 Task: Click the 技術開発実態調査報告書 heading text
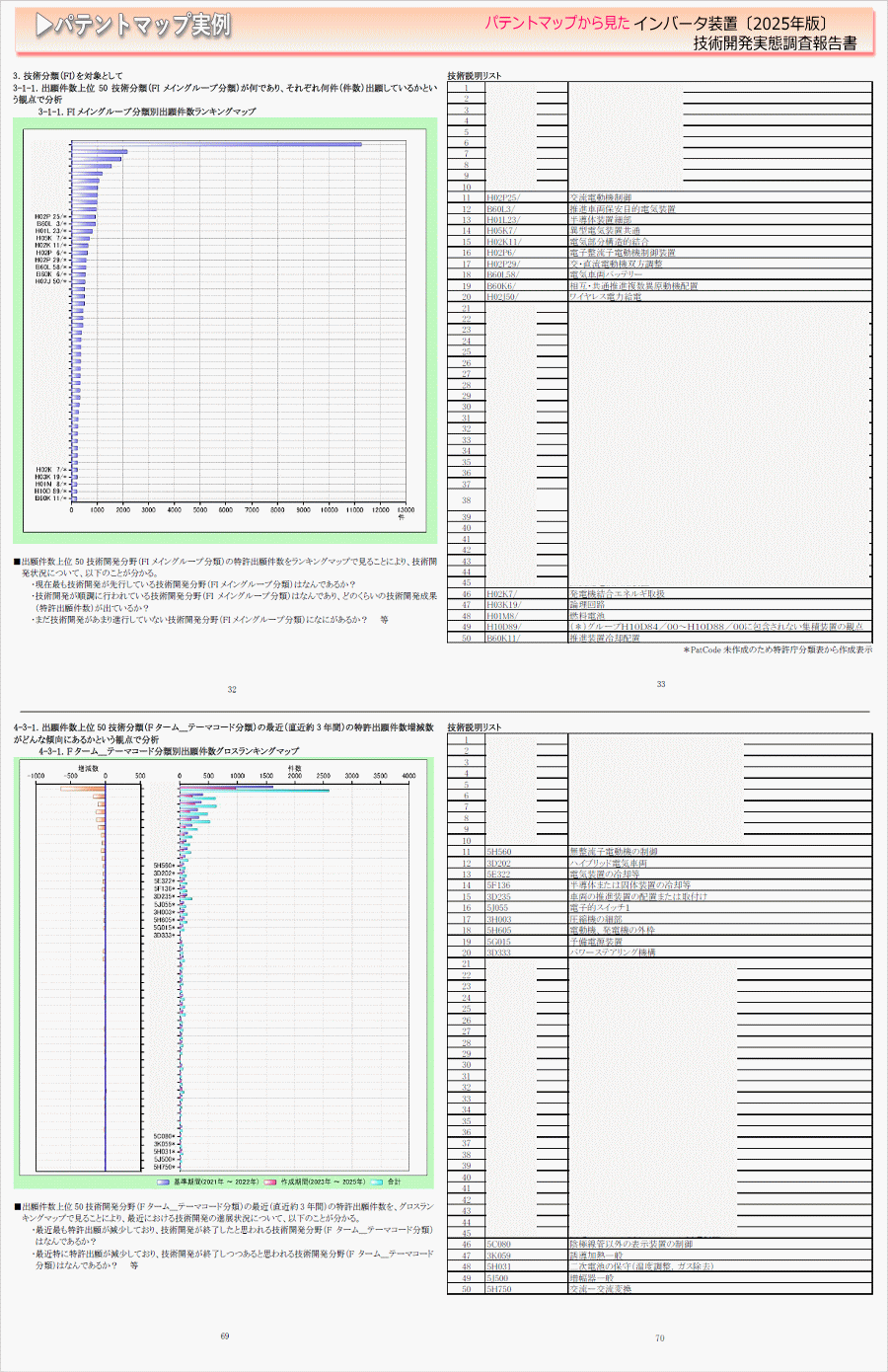click(775, 42)
